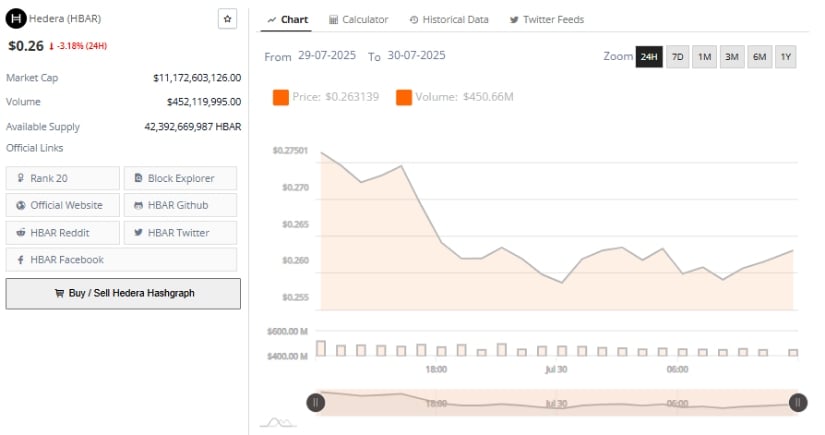Select the 1M zoom range
Screen dimensions: 825x435
[705, 57]
